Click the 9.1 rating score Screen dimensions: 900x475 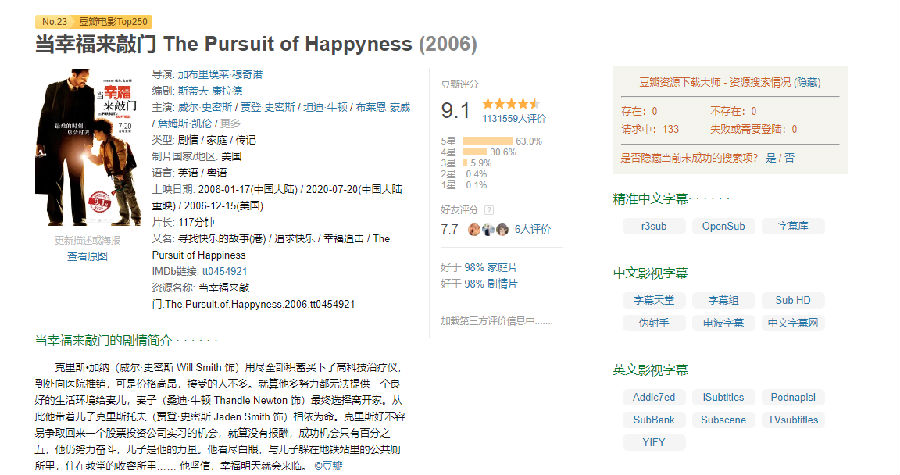455,110
